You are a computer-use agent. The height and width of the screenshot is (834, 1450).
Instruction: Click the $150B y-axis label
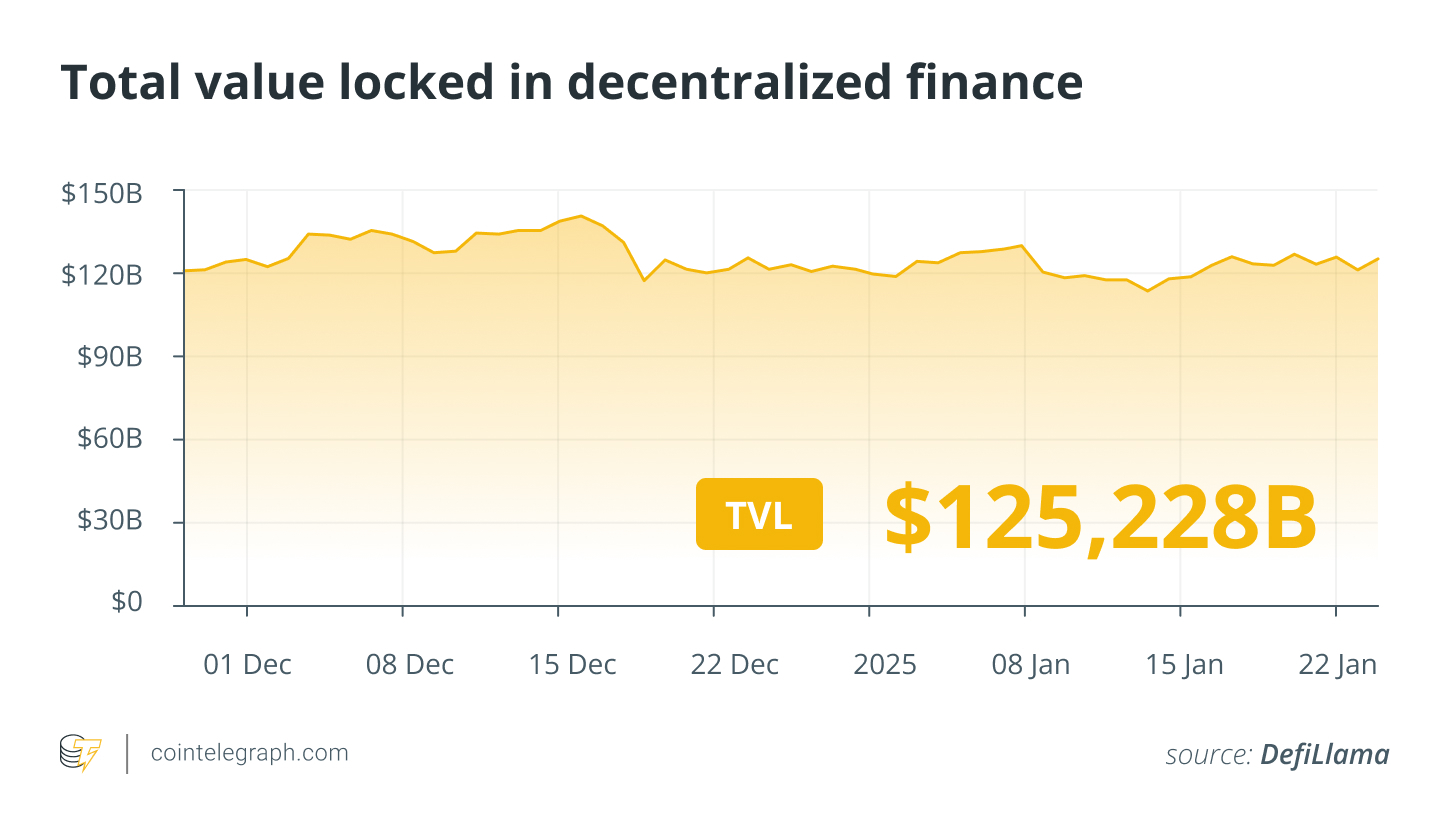102,193
